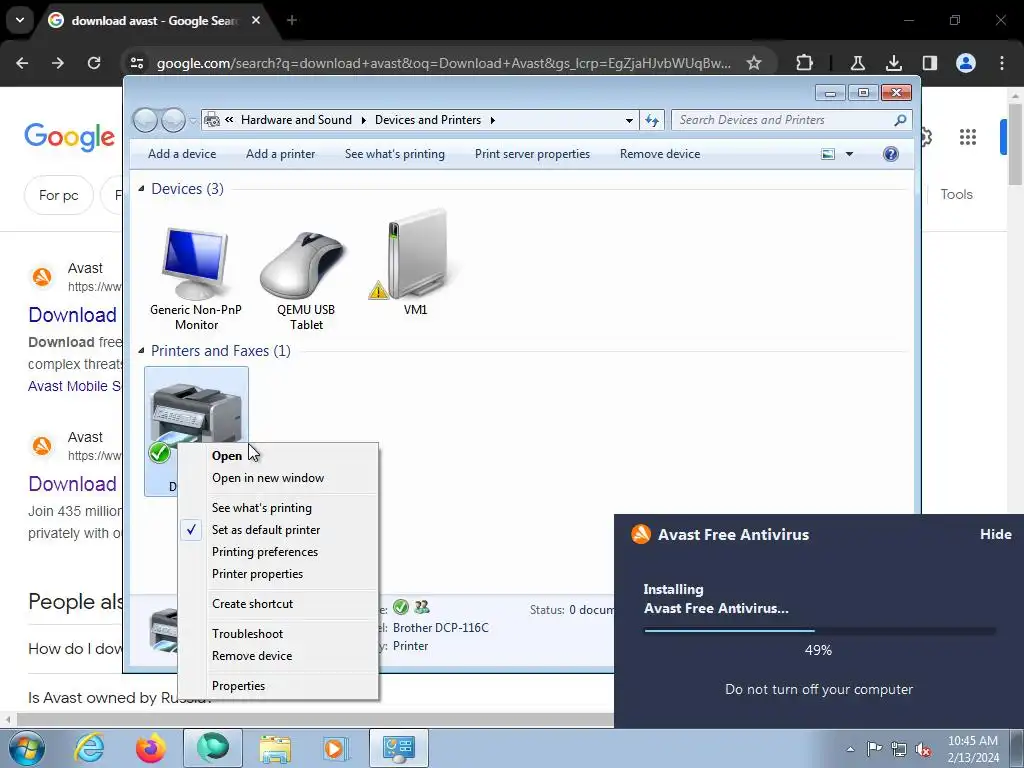Launch Firefox from the taskbar
This screenshot has width=1024, height=768.
(x=150, y=748)
